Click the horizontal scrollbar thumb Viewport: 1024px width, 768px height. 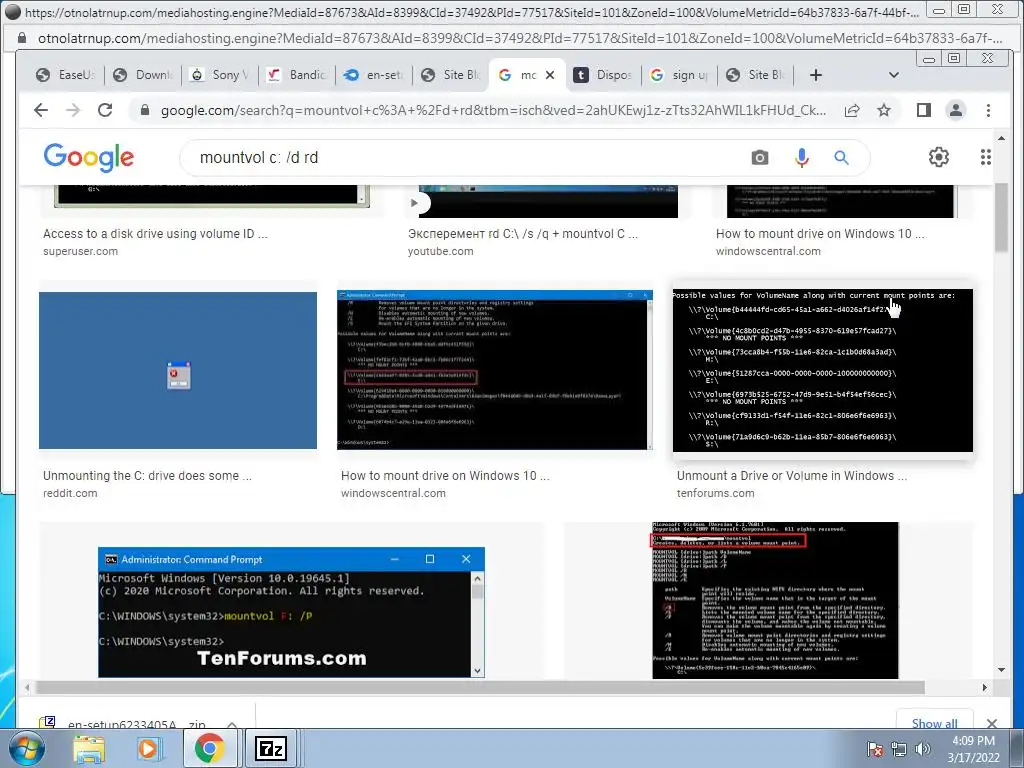(x=481, y=687)
